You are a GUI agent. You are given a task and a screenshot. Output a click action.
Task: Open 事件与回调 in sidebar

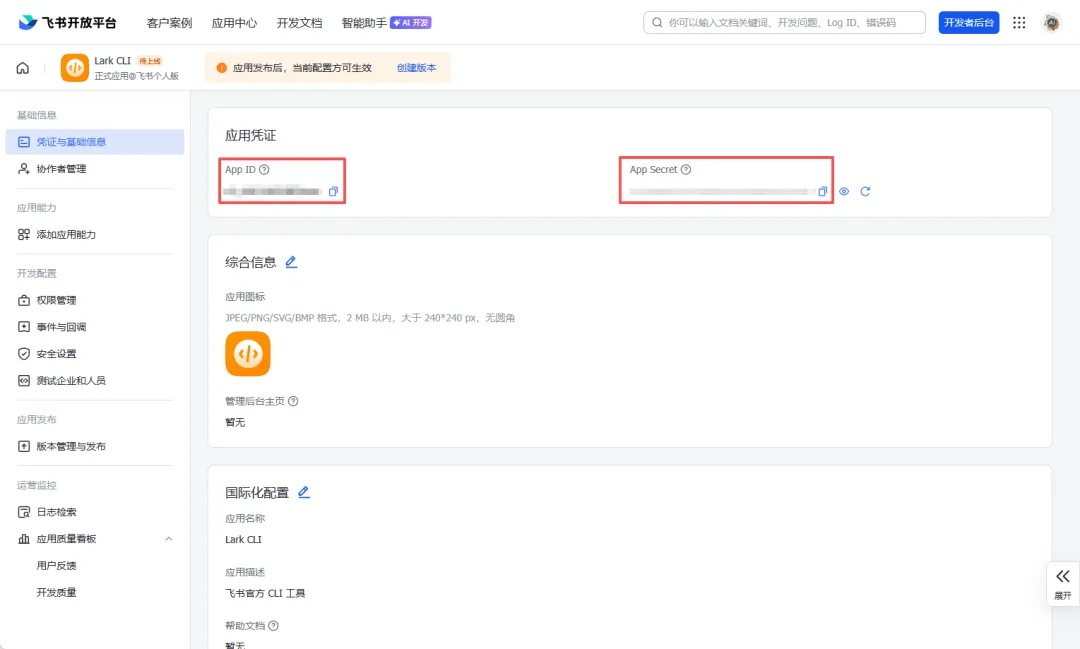coord(95,327)
